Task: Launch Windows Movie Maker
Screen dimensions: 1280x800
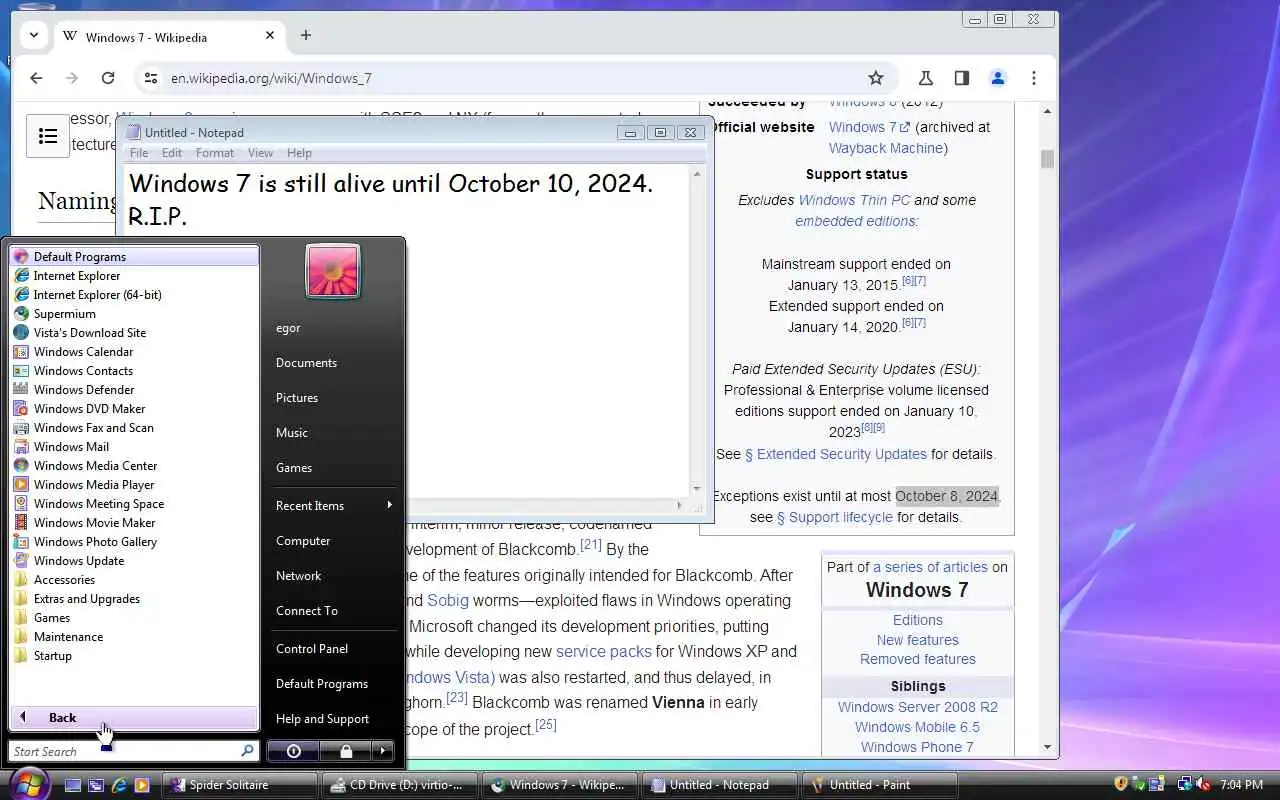Action: pos(134,523)
